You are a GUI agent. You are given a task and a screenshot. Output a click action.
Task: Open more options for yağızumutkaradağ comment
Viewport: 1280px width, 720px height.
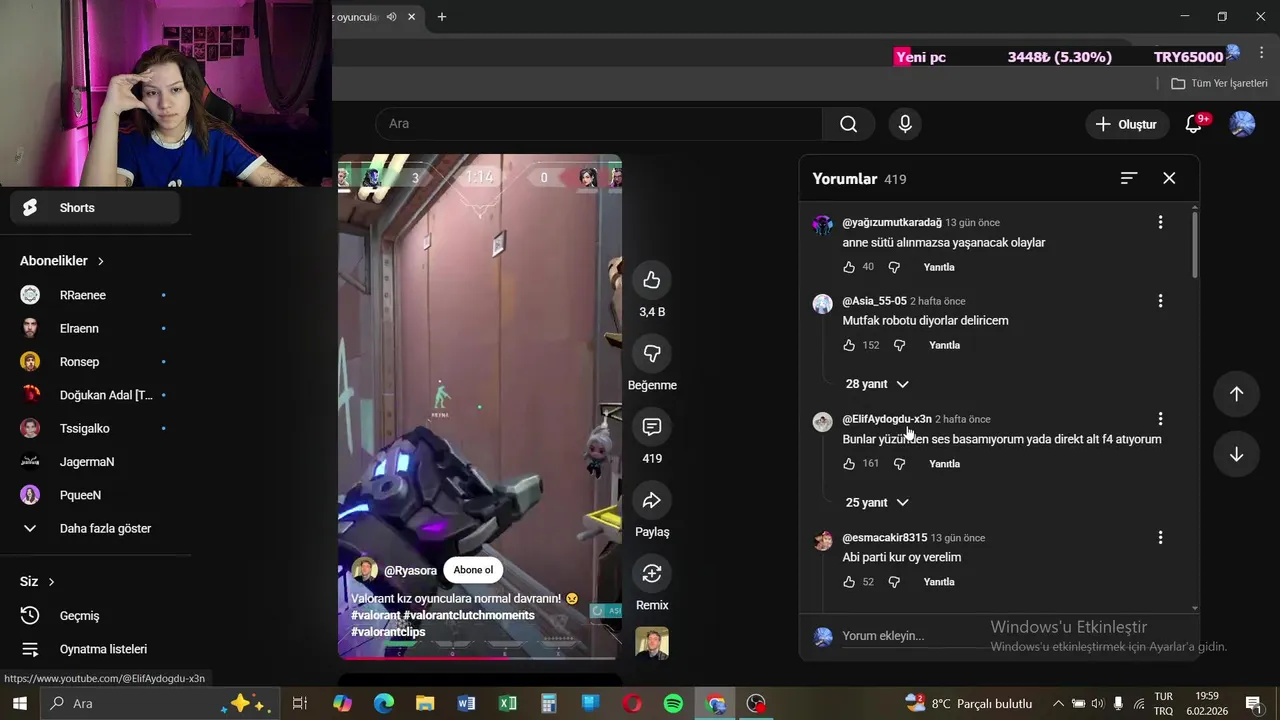[1160, 222]
